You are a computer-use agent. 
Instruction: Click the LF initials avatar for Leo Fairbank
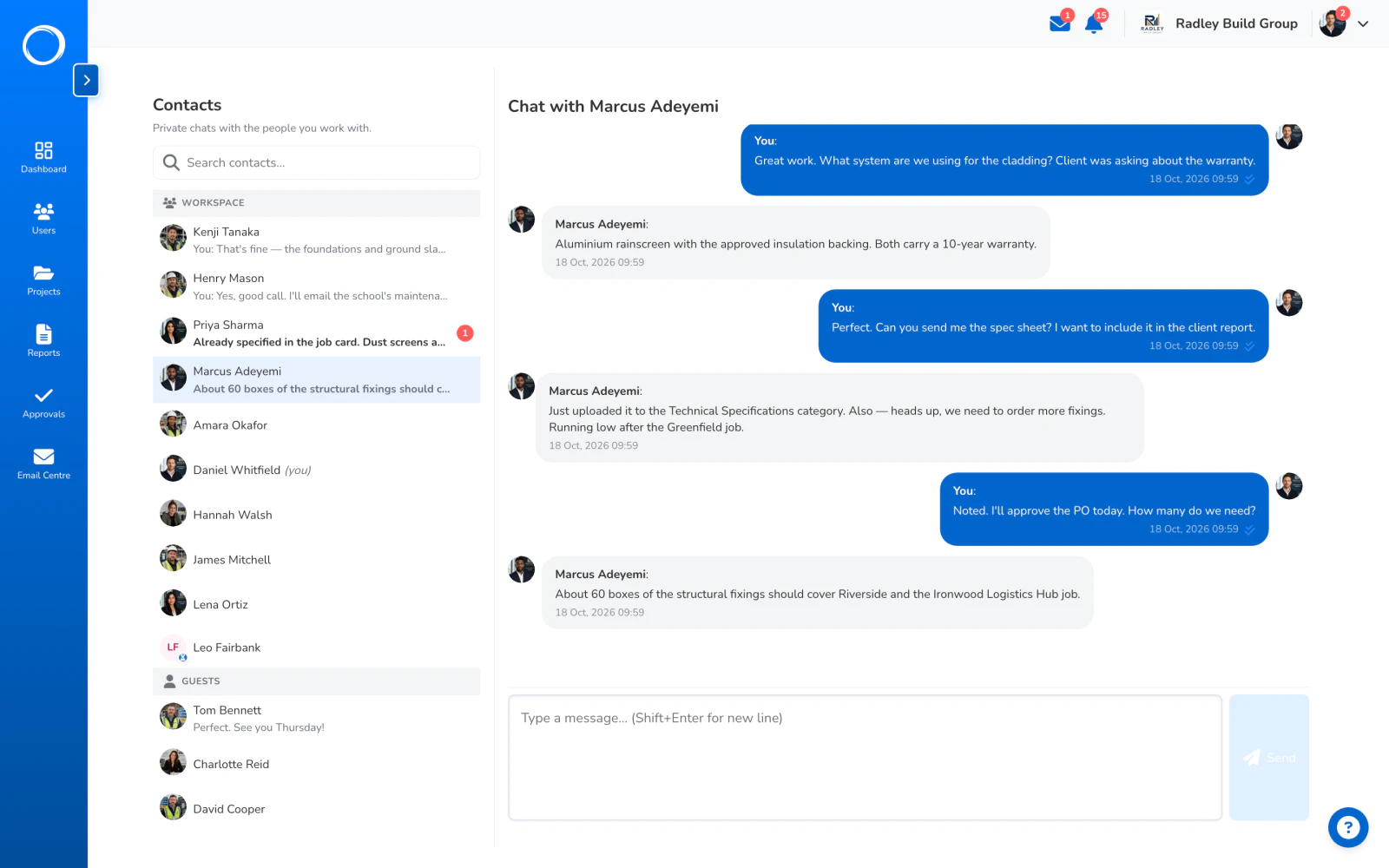click(173, 648)
